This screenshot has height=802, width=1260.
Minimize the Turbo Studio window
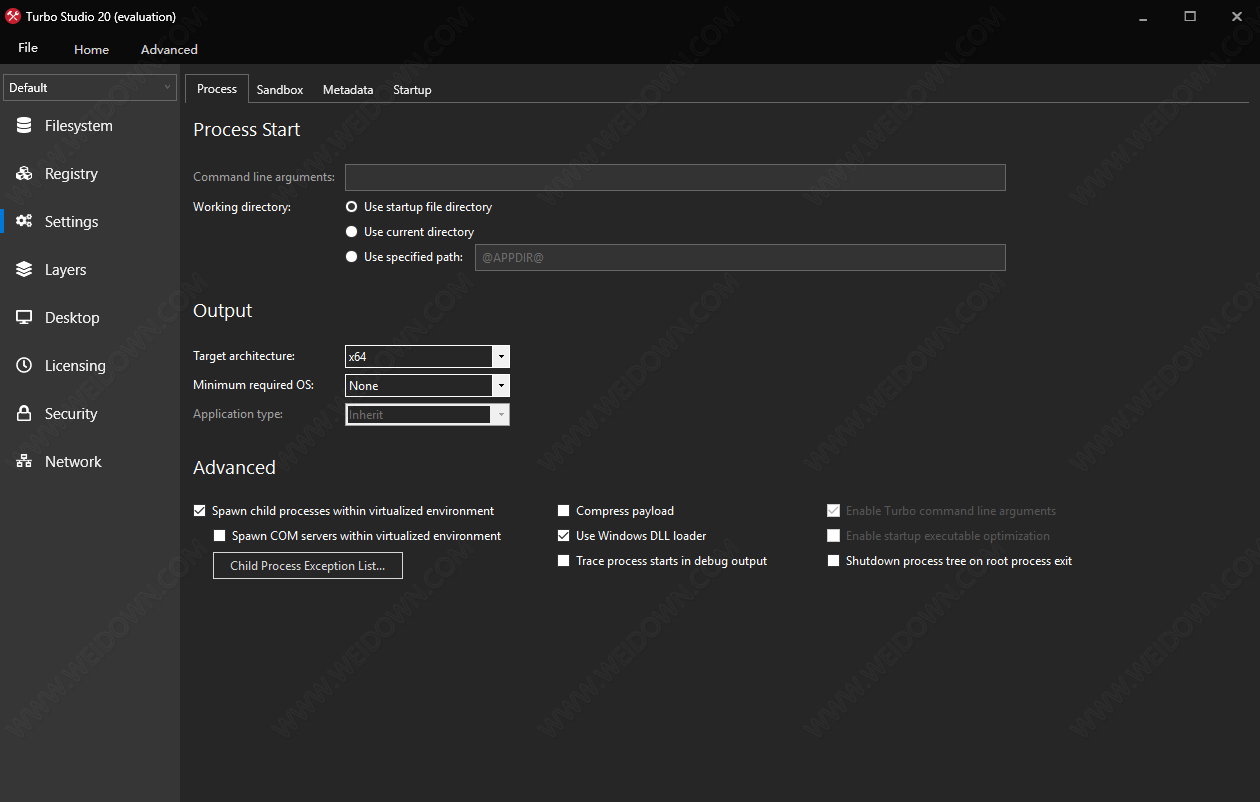coord(1143,16)
